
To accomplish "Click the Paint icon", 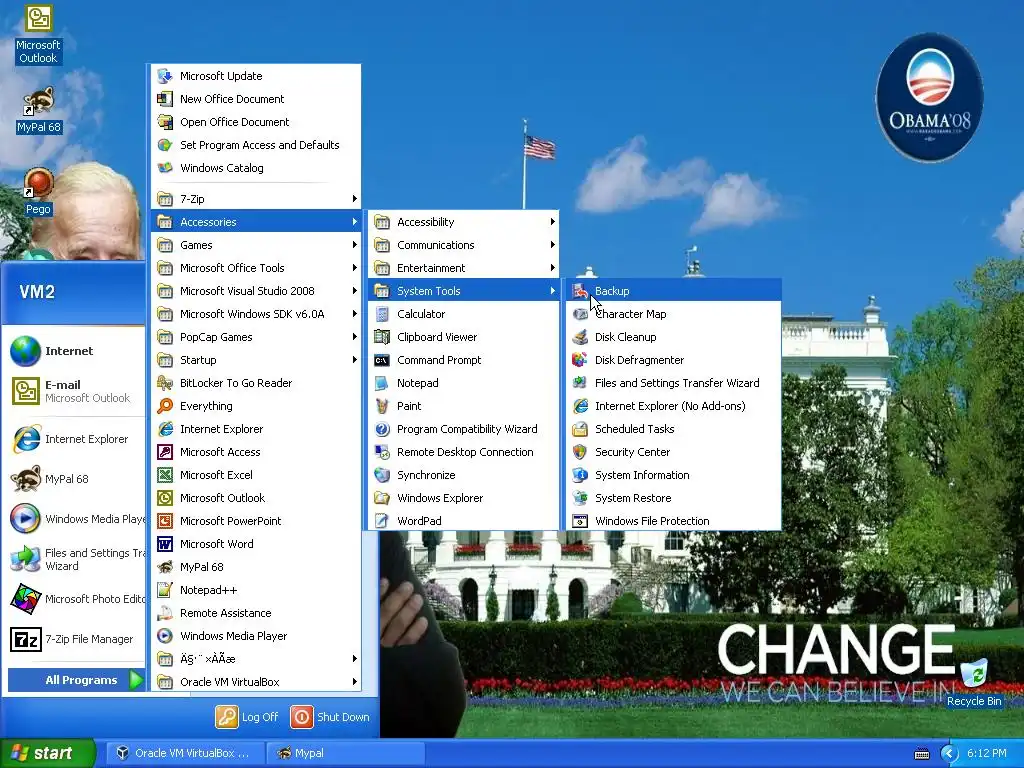I will pos(382,406).
